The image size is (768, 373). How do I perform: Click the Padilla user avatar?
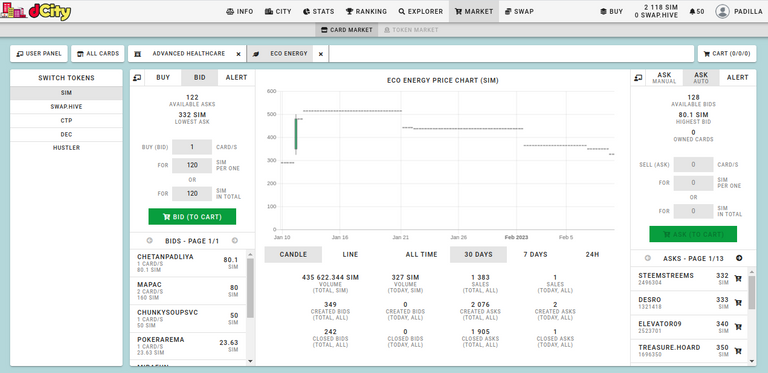click(x=722, y=11)
